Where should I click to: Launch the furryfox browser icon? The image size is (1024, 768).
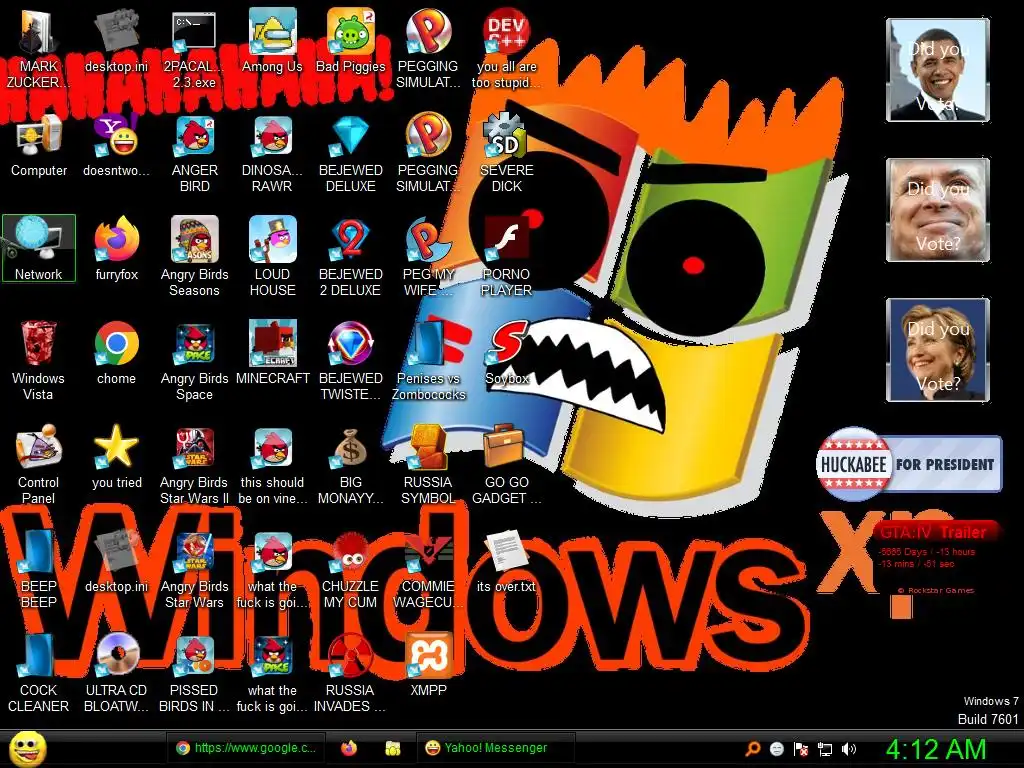116,248
